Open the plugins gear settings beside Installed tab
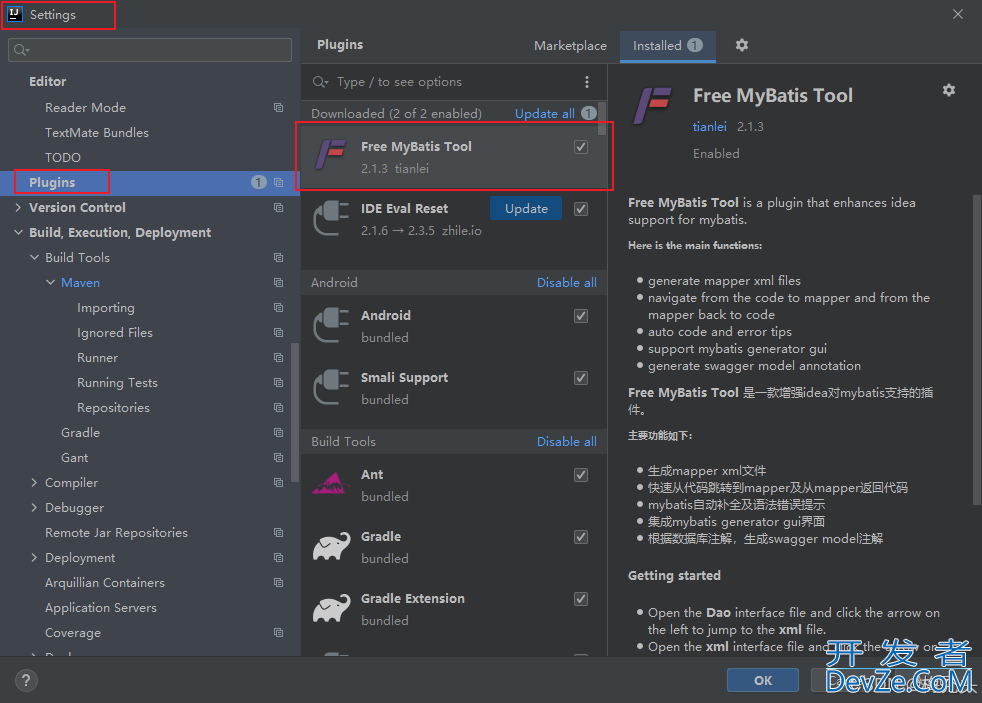982x703 pixels. (742, 45)
